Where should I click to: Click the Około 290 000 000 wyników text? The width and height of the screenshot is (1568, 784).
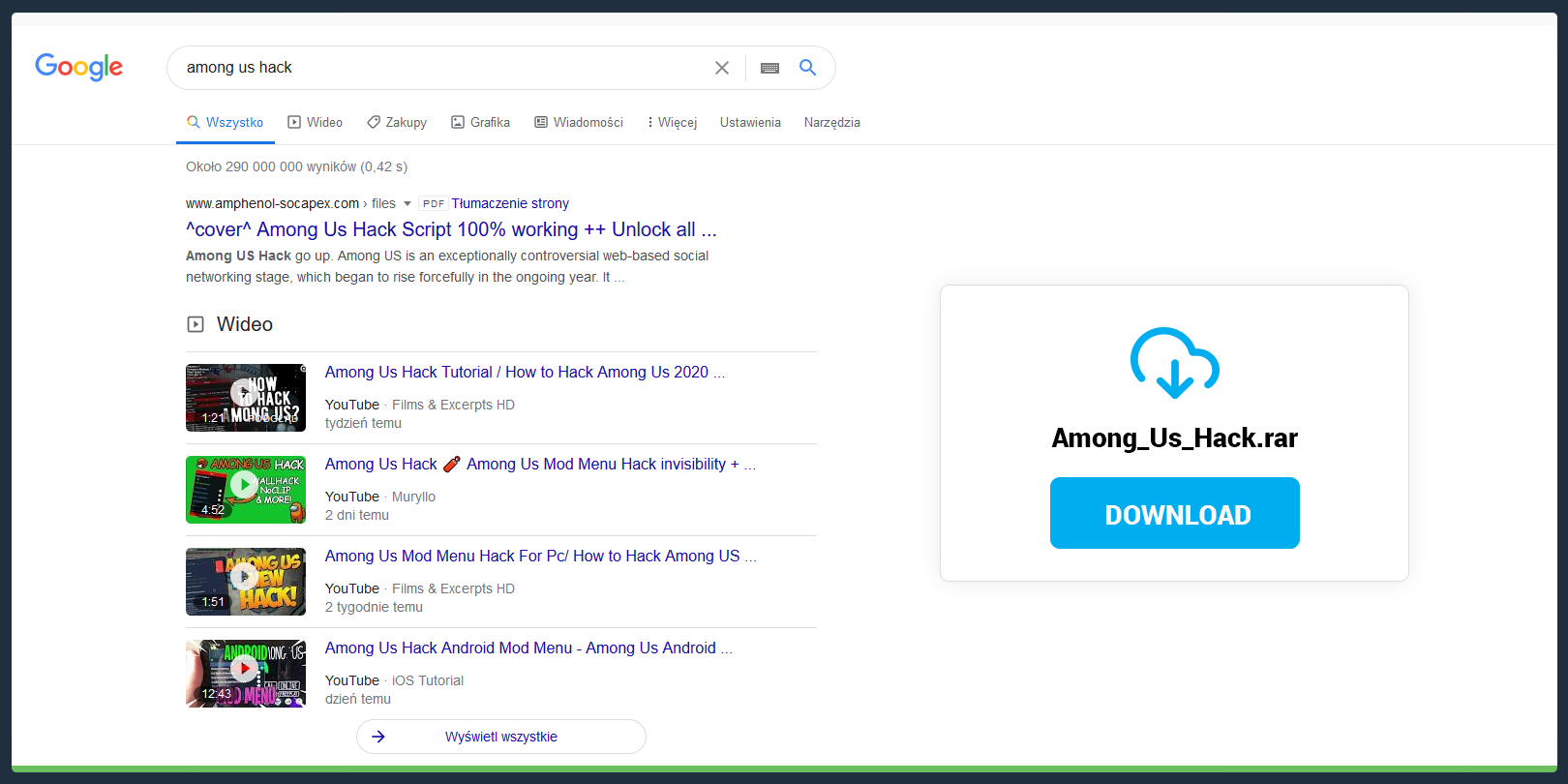[296, 166]
